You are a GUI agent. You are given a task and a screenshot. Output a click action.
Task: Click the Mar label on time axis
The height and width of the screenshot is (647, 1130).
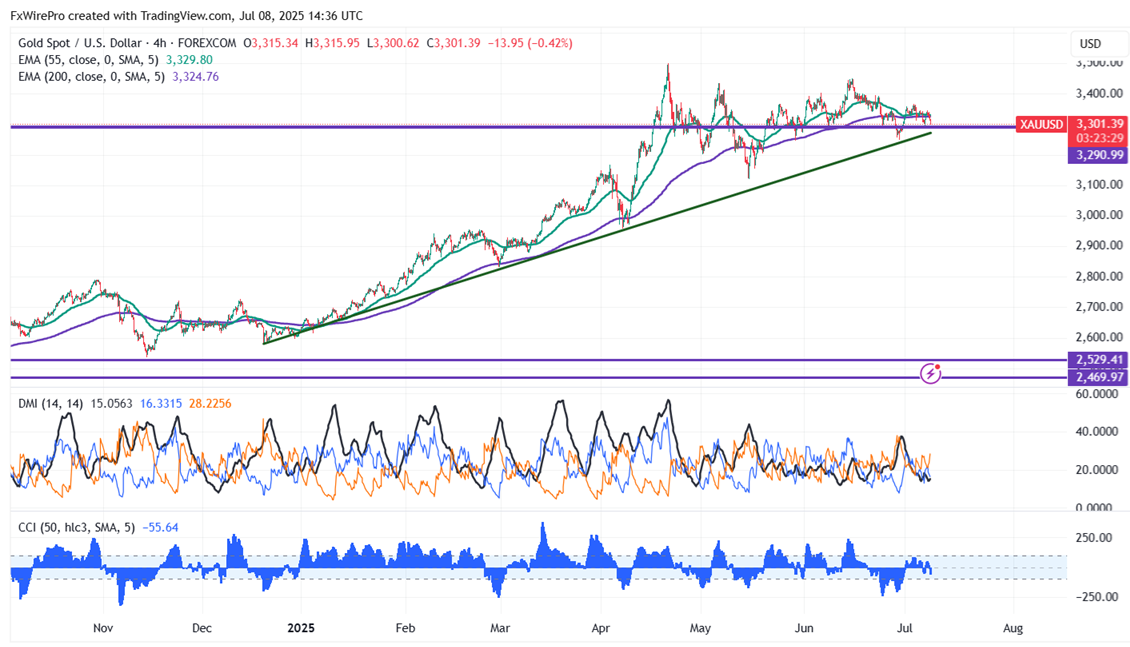pos(500,628)
